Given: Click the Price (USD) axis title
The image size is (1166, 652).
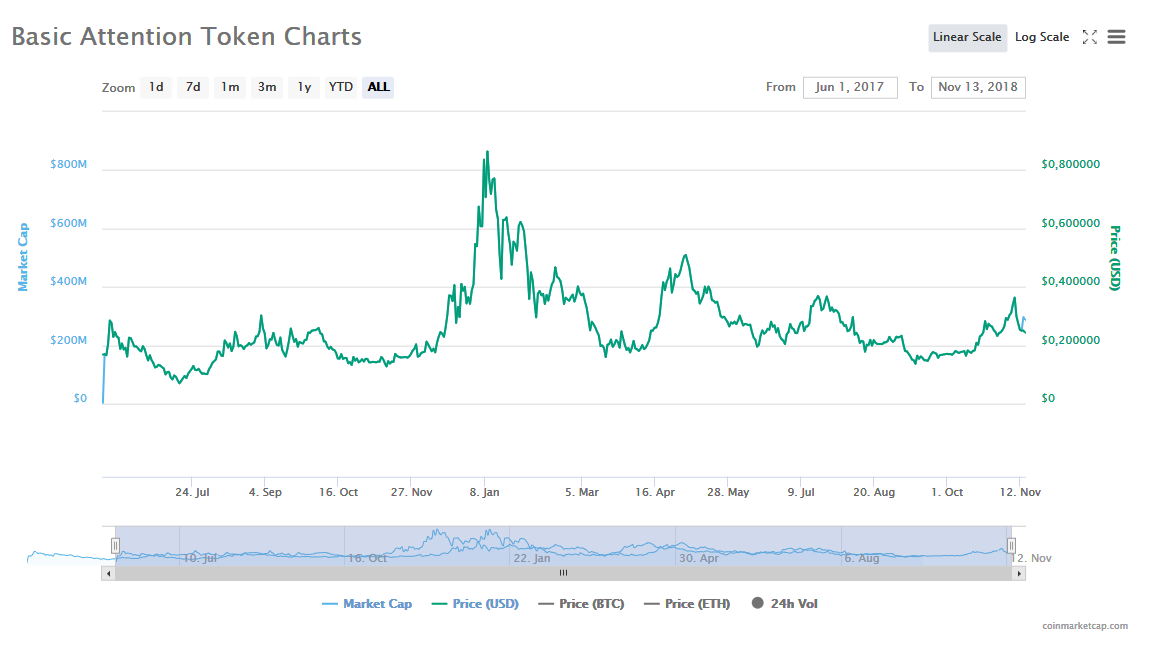Looking at the screenshot, I should 1114,258.
